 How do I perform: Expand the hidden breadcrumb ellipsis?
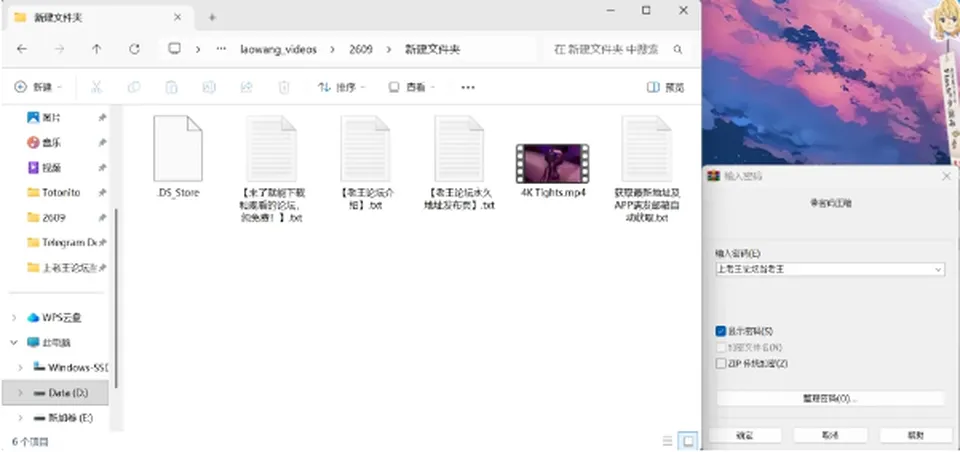(222, 50)
